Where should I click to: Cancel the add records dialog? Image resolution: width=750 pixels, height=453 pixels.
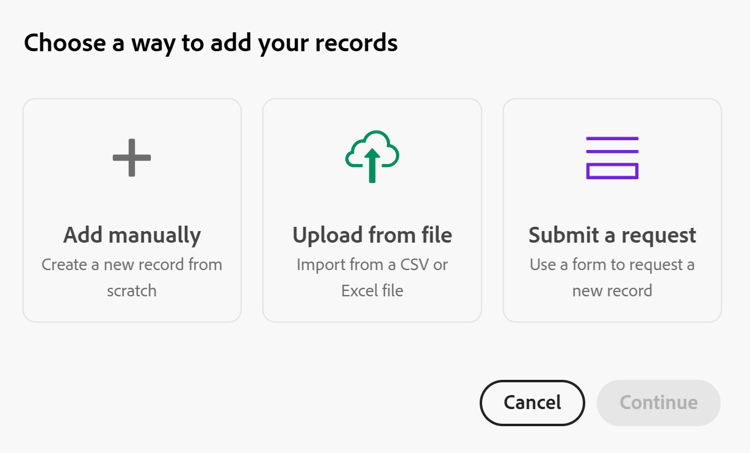532,403
